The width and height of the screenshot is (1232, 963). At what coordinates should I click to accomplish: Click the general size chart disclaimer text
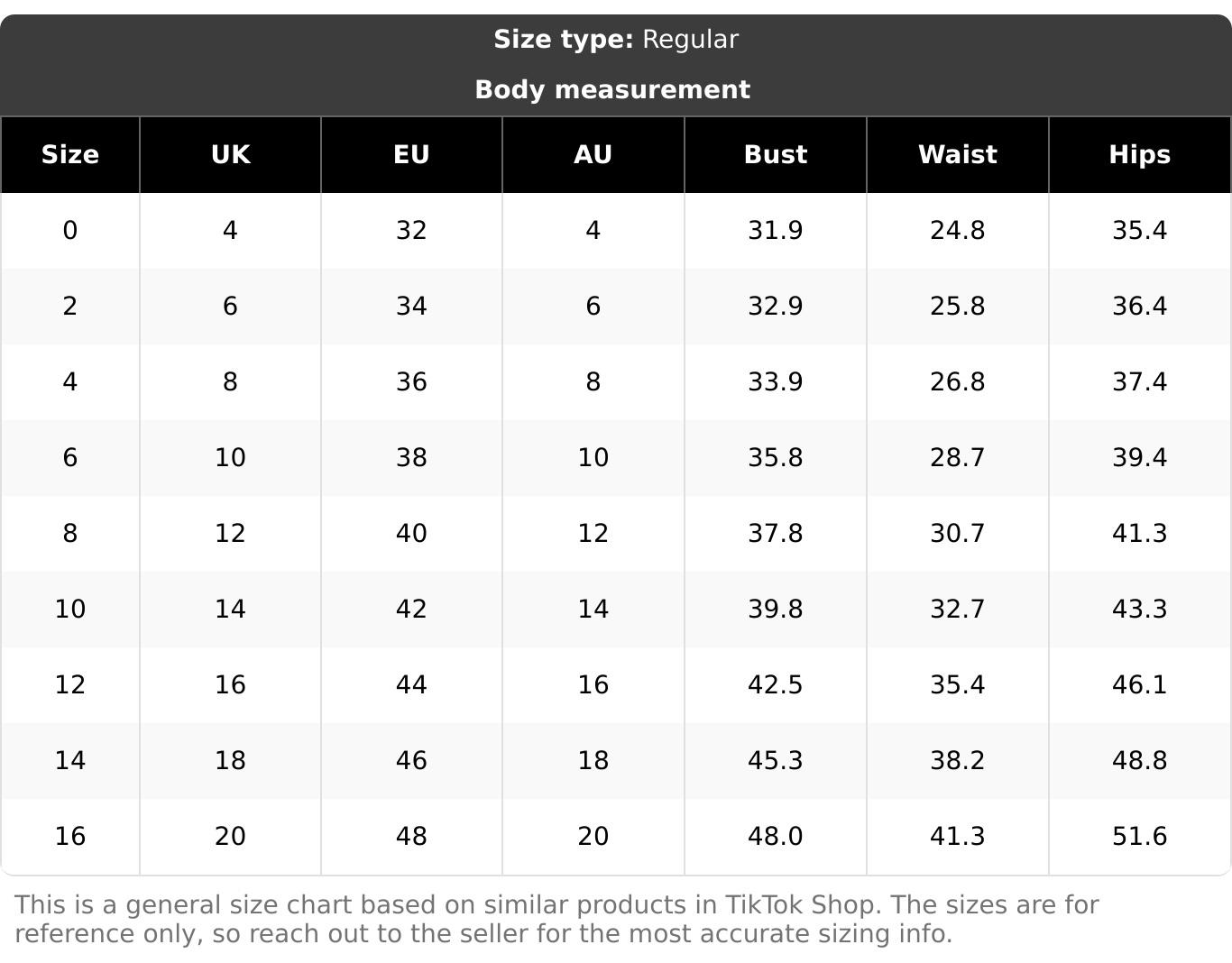click(556, 919)
